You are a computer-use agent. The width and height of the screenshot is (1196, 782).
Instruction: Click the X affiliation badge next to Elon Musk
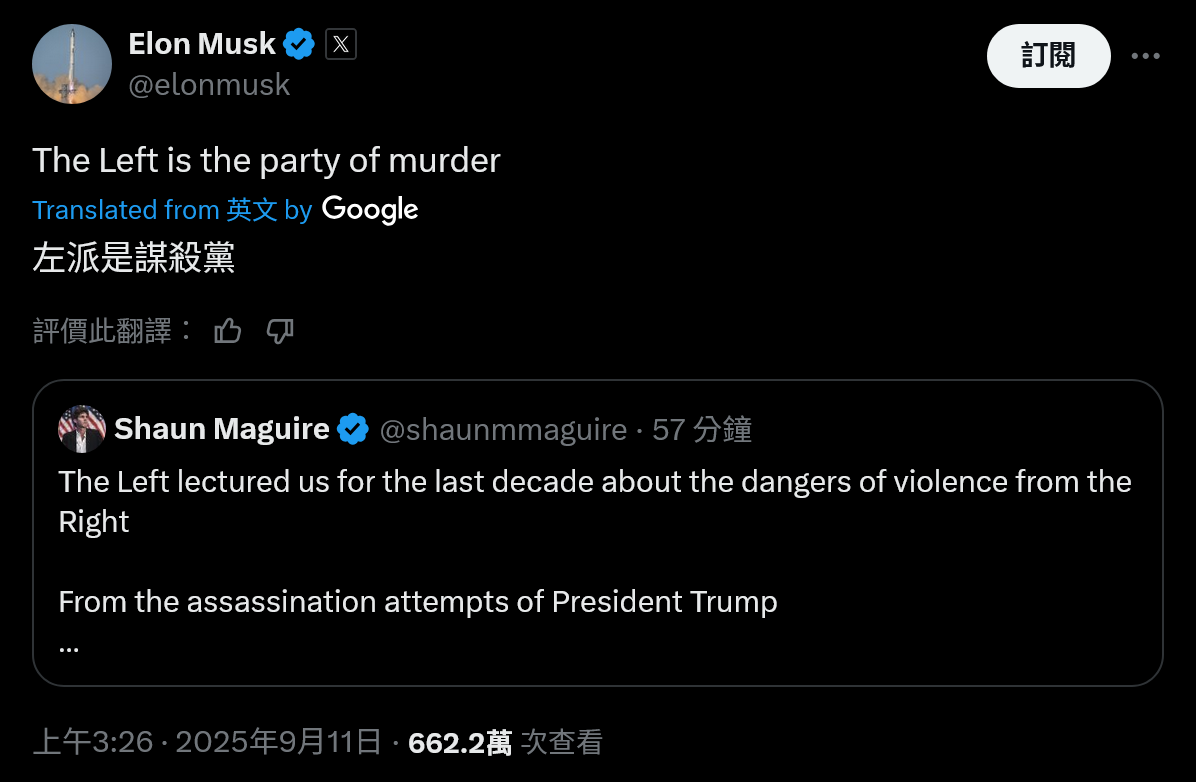click(x=341, y=45)
